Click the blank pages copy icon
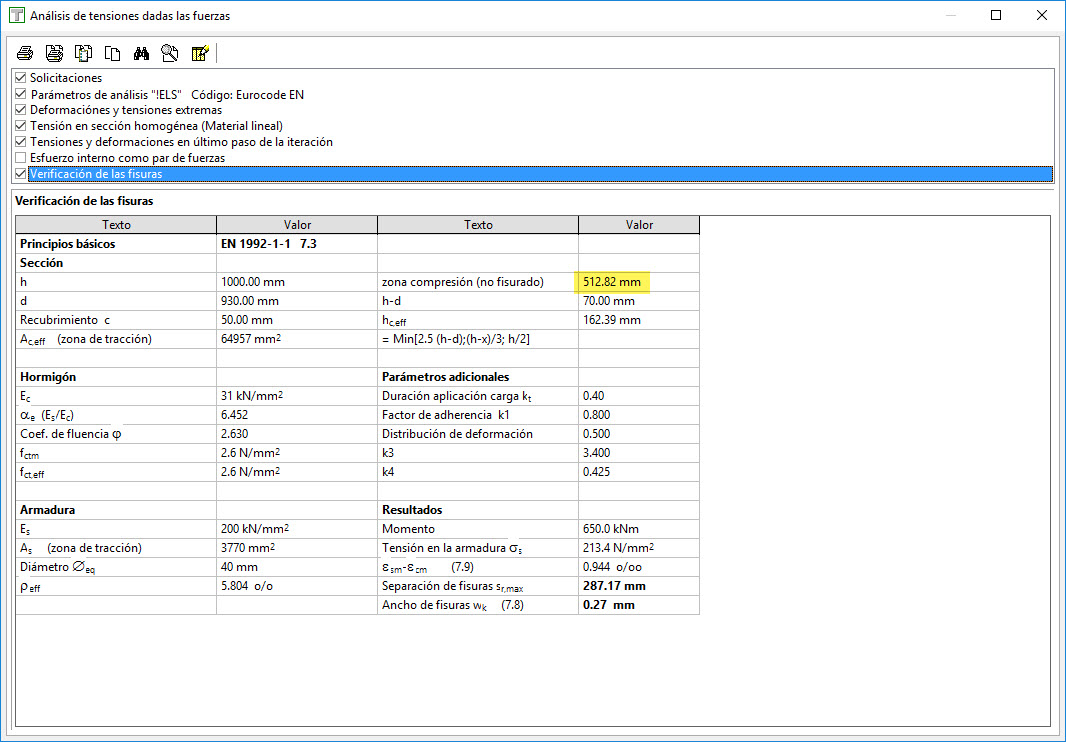1066x742 pixels. (x=113, y=53)
